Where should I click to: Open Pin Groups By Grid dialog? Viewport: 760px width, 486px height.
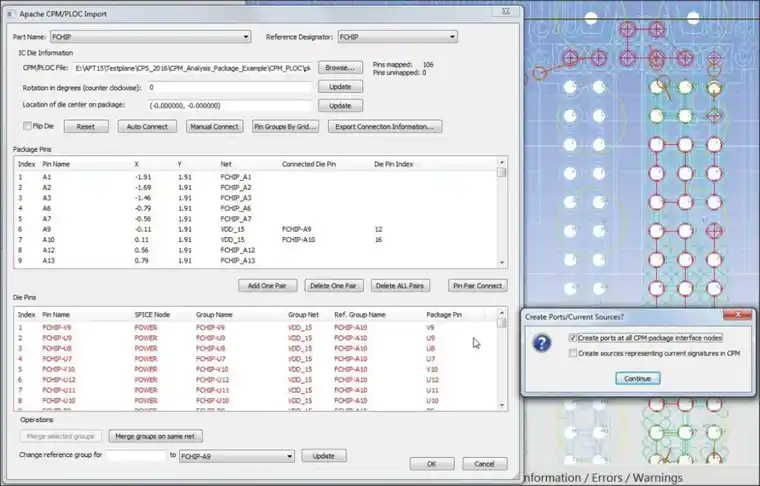[285, 126]
